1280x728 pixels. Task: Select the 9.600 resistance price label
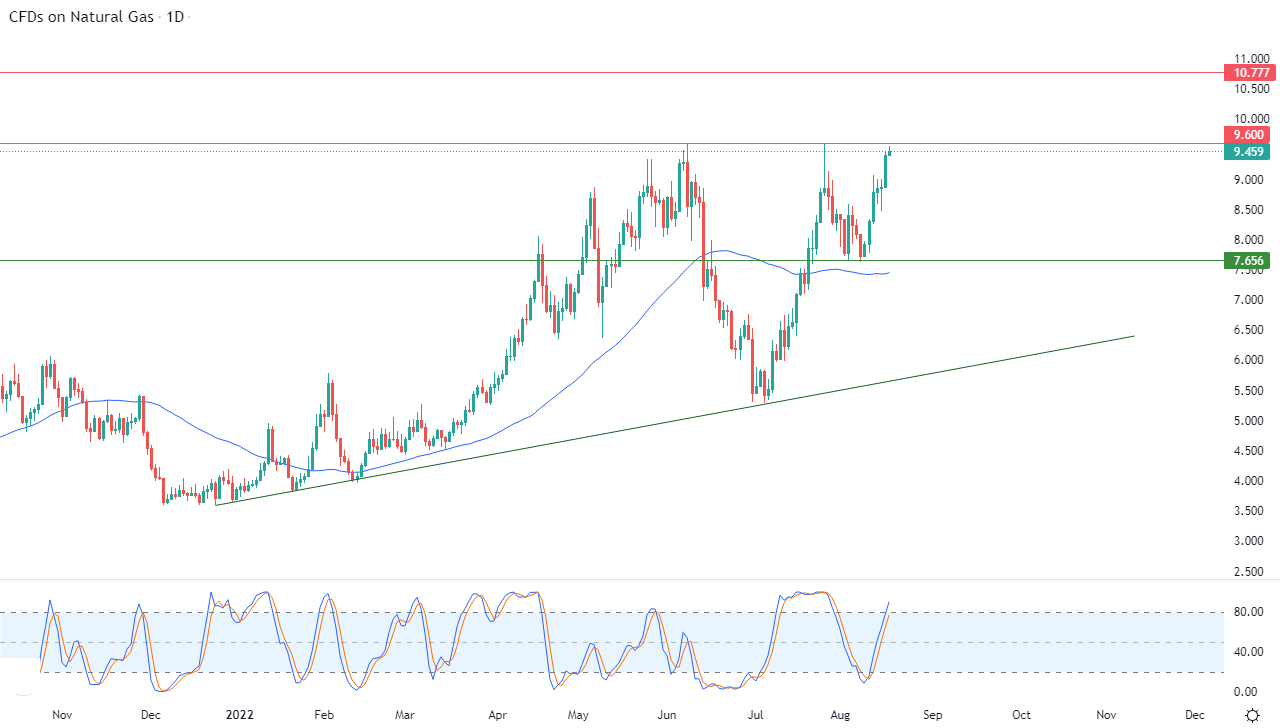[1247, 135]
